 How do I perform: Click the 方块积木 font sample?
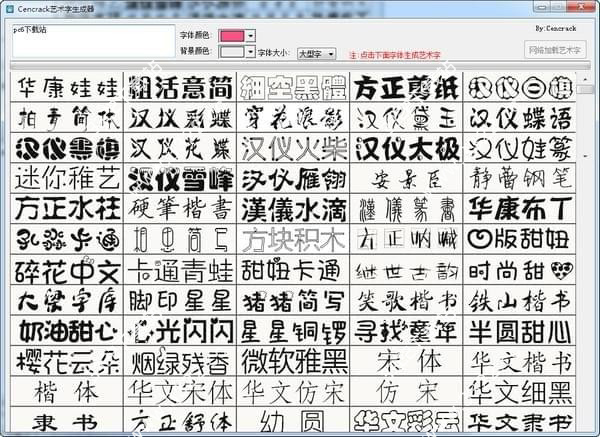293,240
